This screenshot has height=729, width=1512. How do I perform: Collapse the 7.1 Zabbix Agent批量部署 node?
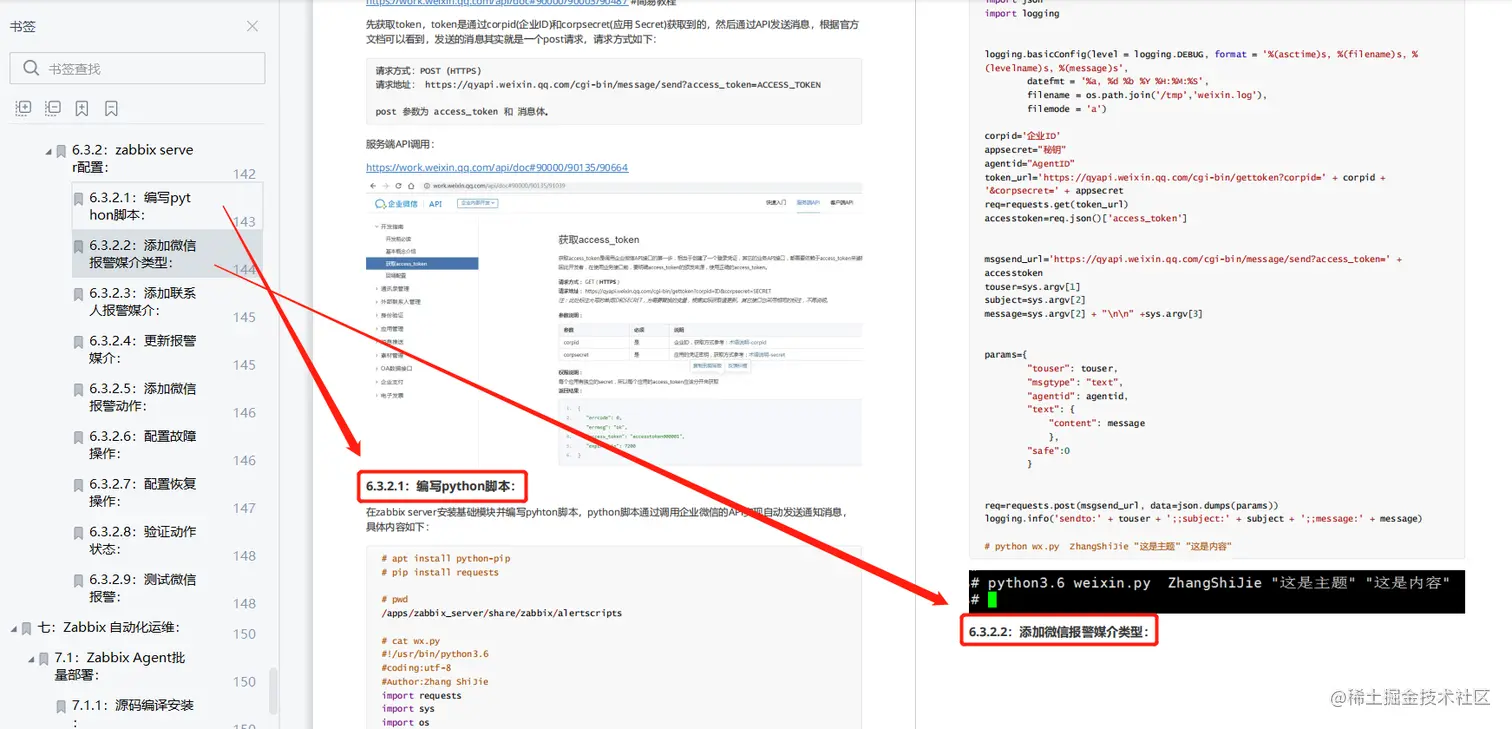pos(31,660)
